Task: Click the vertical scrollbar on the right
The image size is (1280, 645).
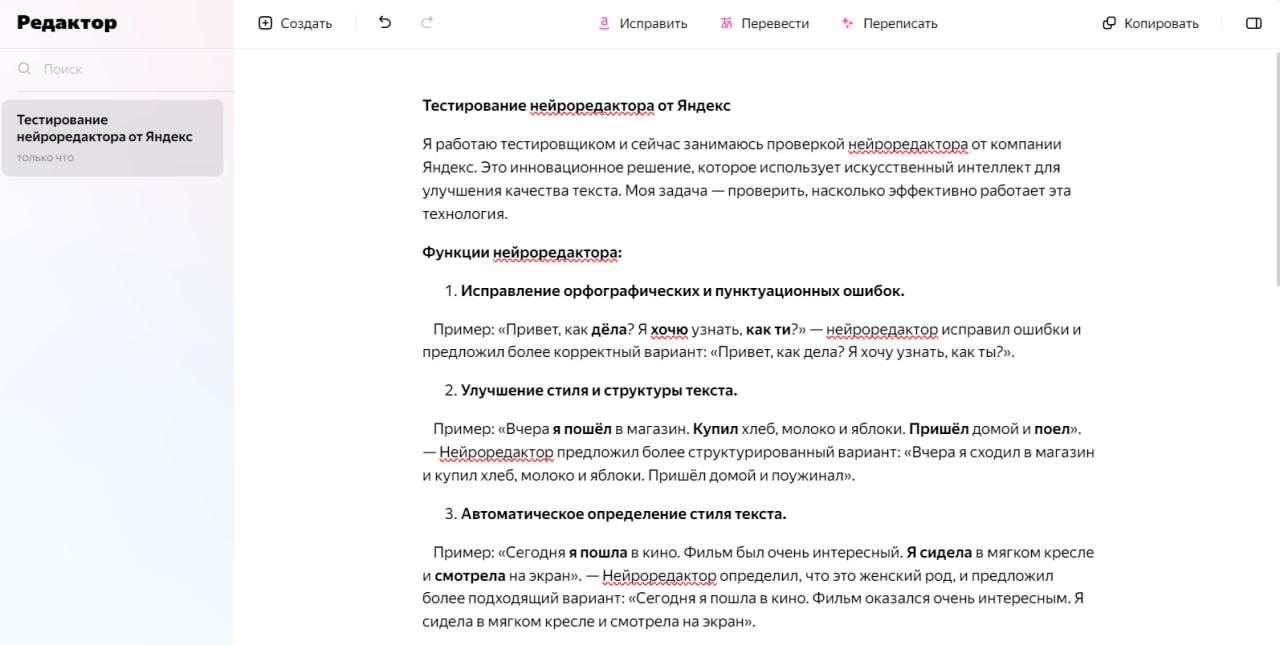Action: pos(1274,160)
